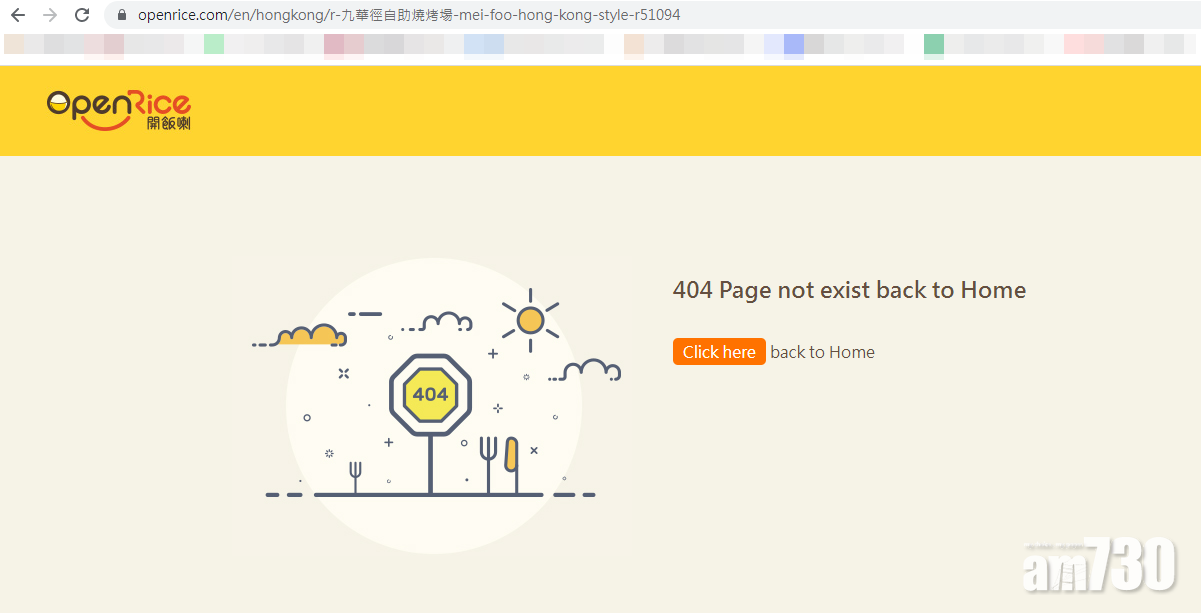The image size is (1201, 613).
Task: Click the "404 Page not exist" heading
Action: (x=849, y=290)
